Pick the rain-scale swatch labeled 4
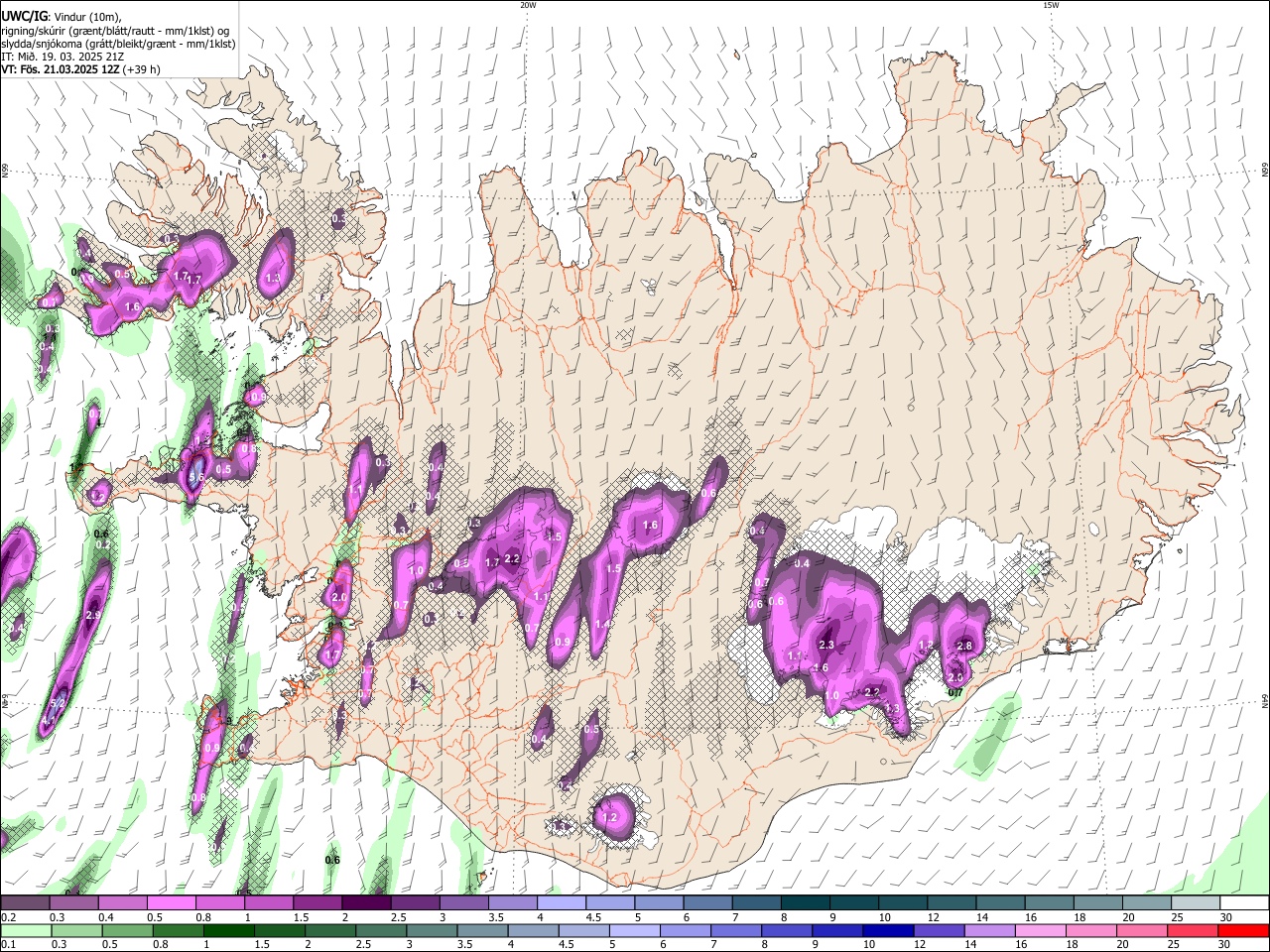 [534, 931]
